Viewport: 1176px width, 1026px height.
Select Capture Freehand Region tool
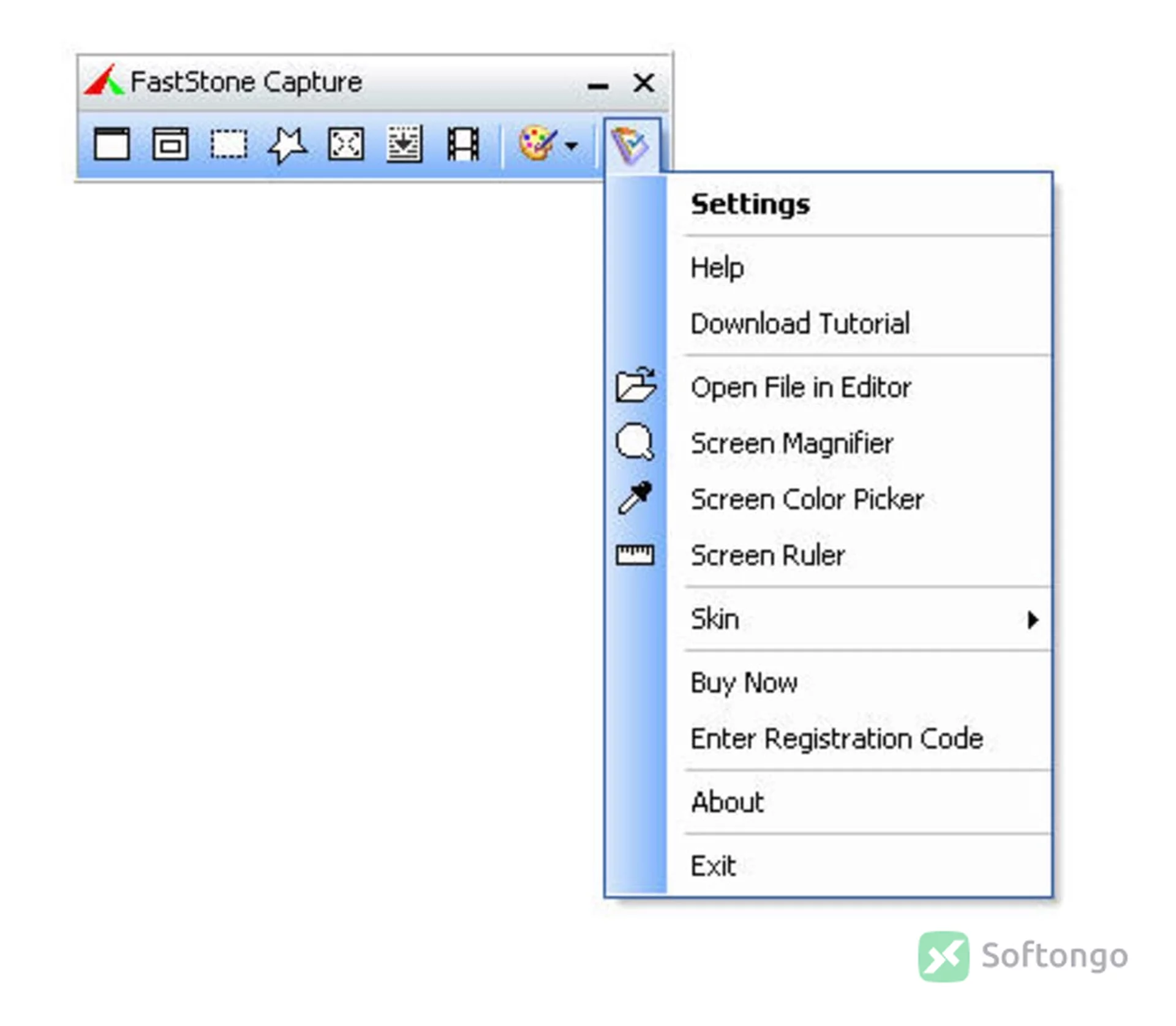pyautogui.click(x=287, y=145)
